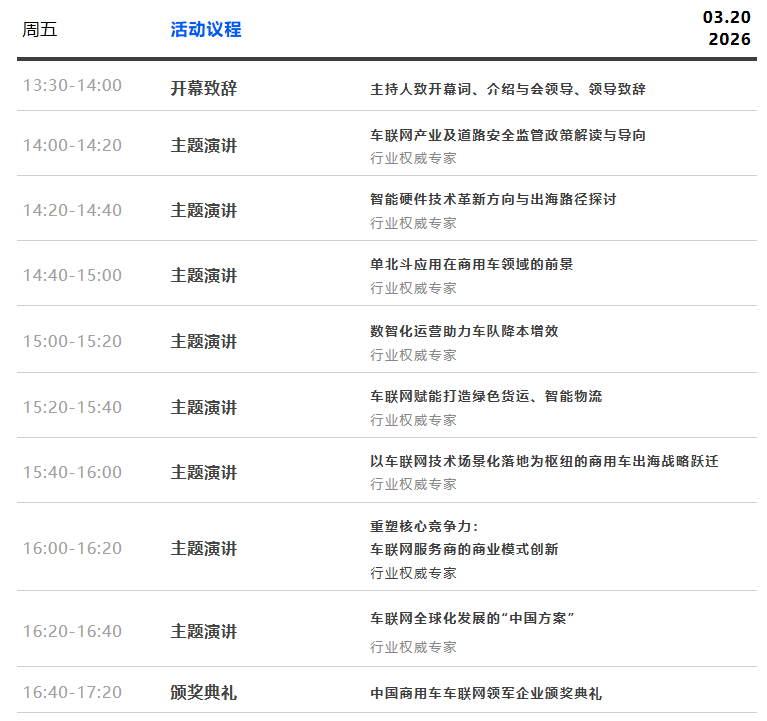The width and height of the screenshot is (767, 721).
Task: Open 智能硬件技术革新方向与出海路径探讨 topic
Action: 493,199
